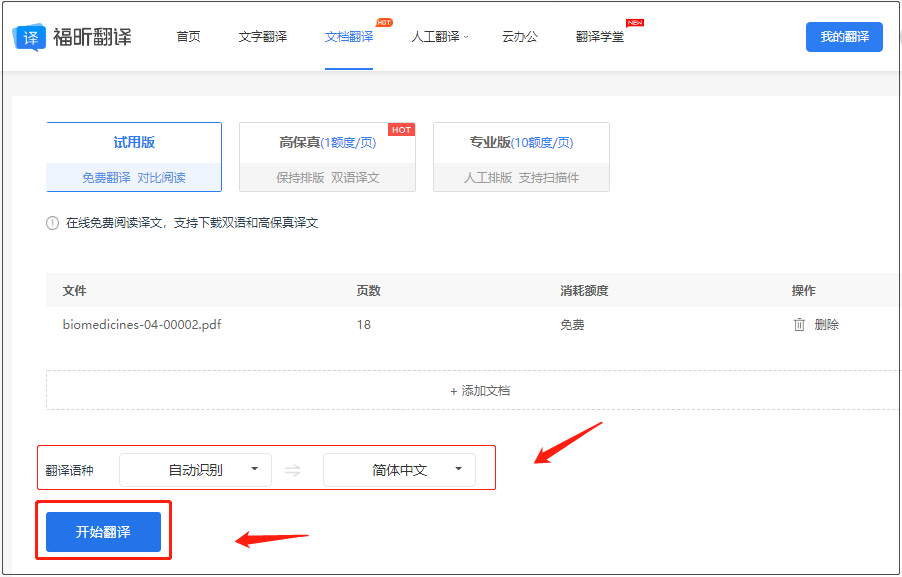Switch to the 试用版 tab
The image size is (902, 577).
coord(133,155)
